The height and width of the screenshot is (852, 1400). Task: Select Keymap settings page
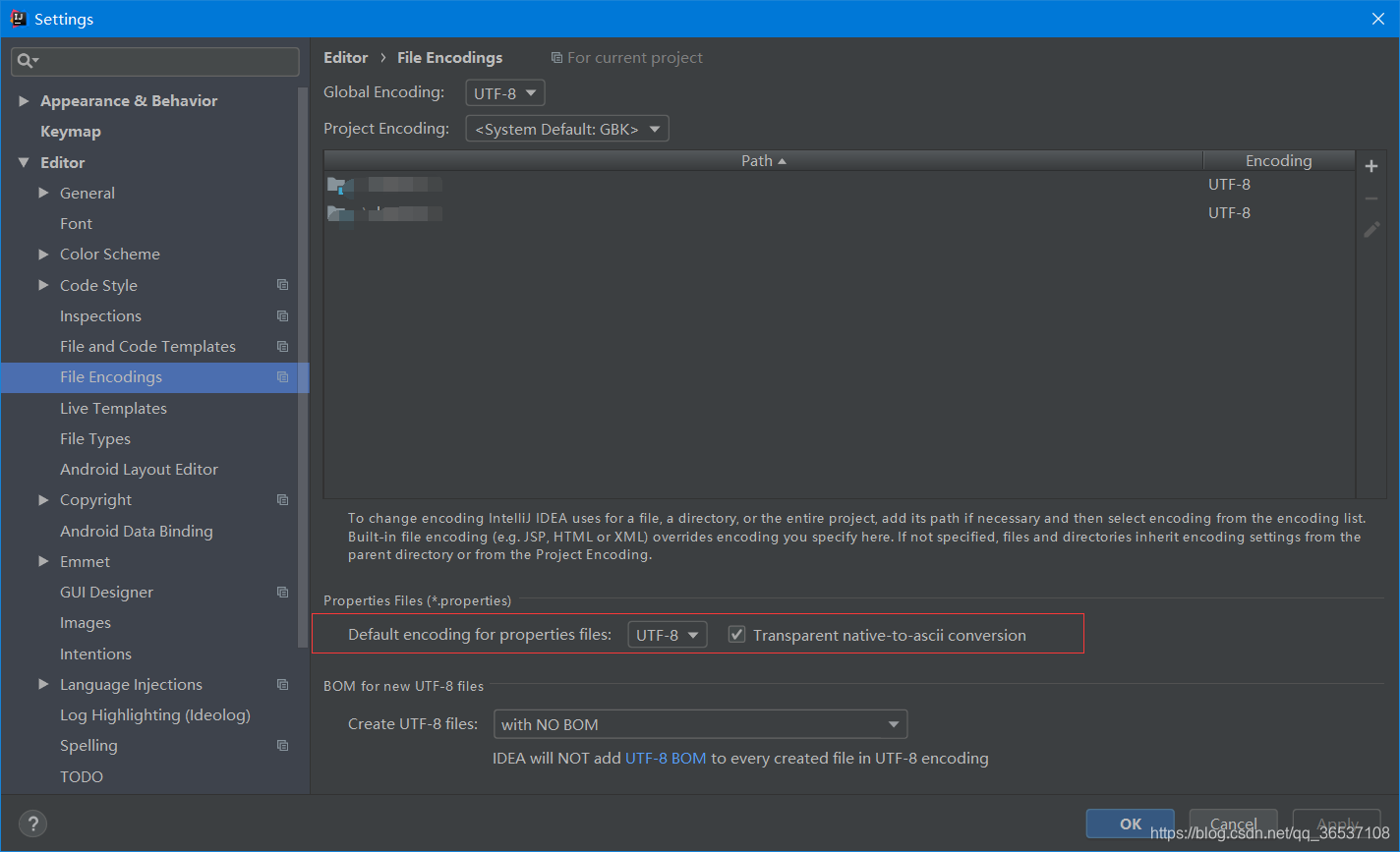point(71,132)
